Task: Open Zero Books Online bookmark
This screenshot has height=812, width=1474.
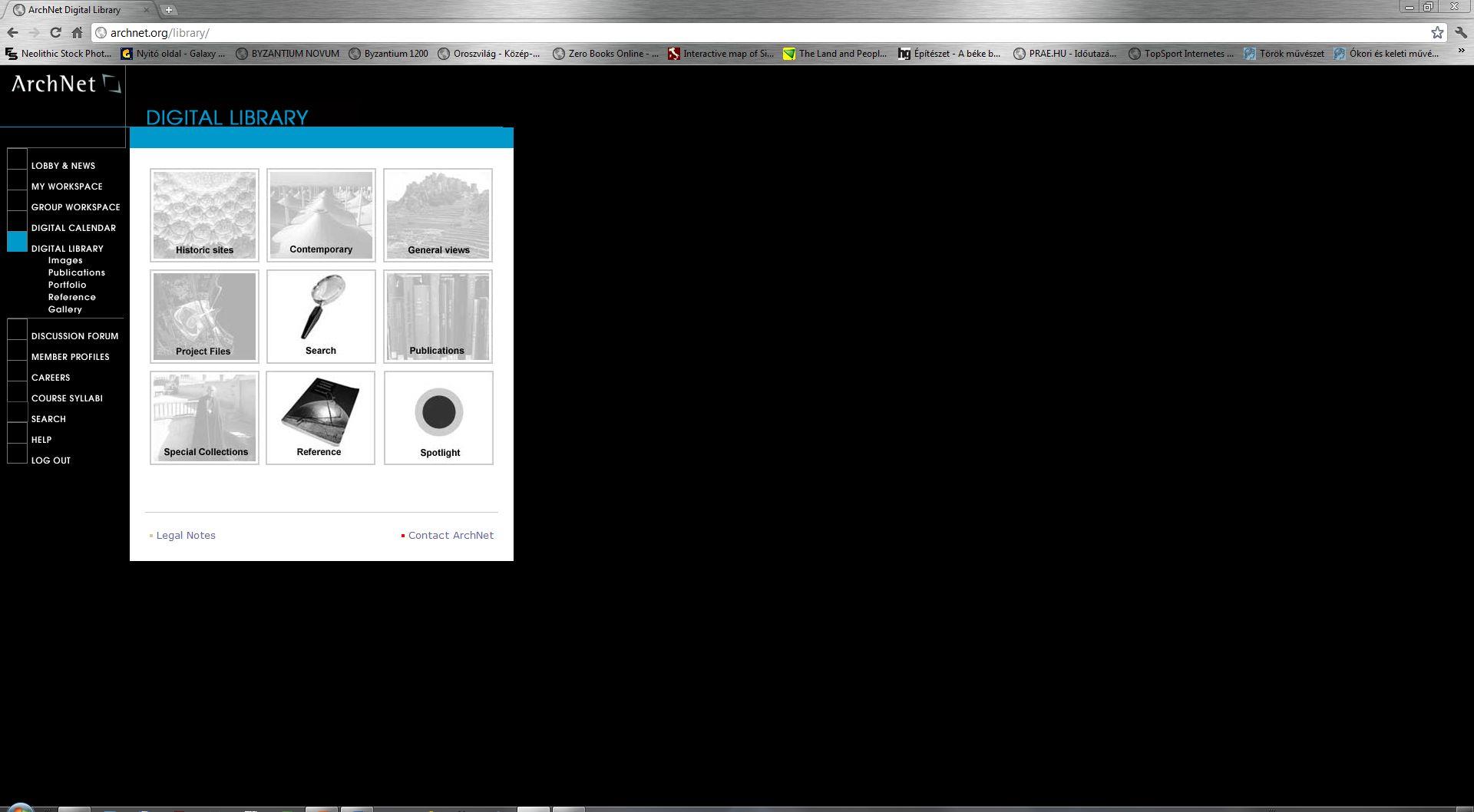Action: (606, 54)
